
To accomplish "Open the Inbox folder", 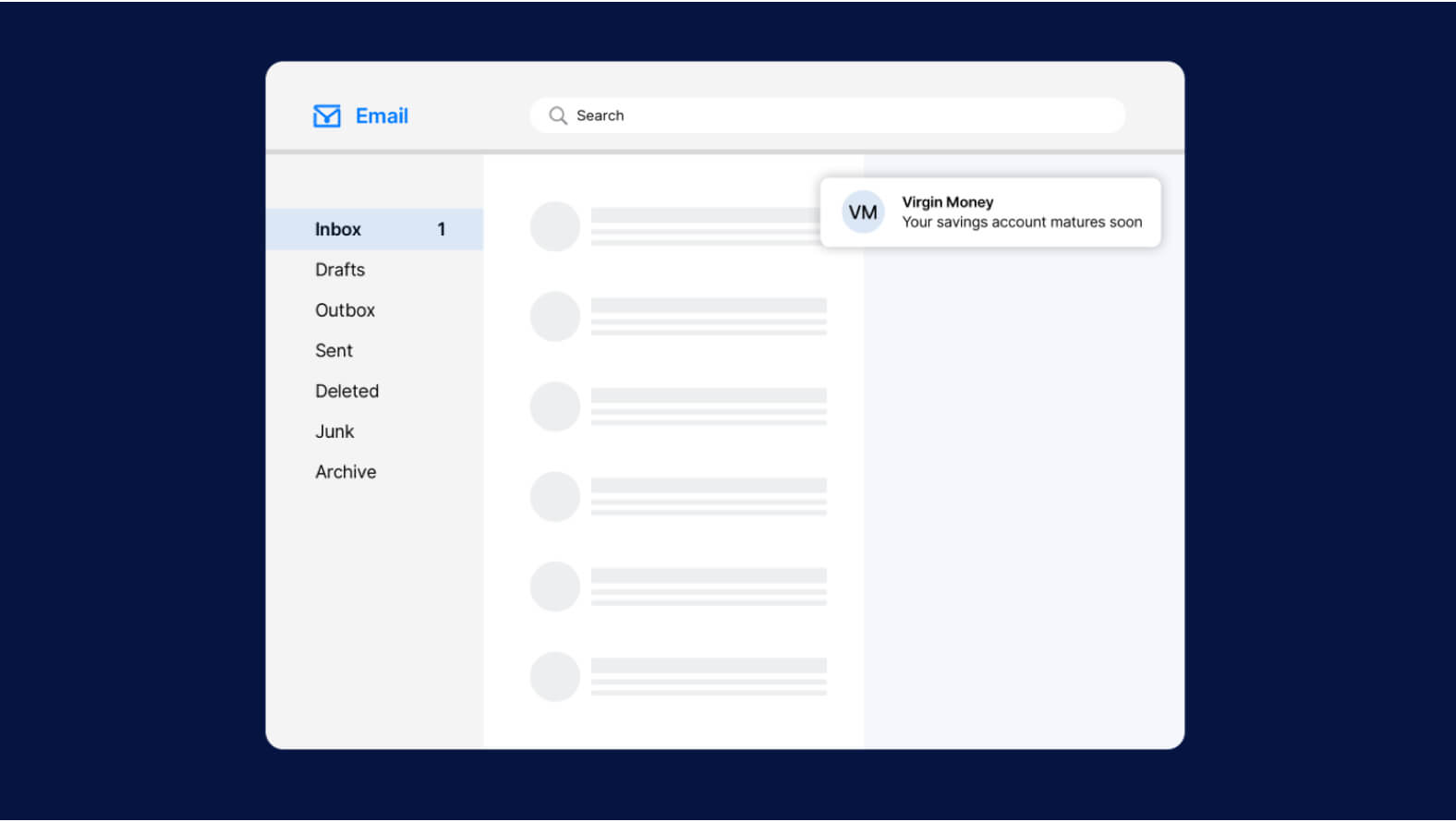I will [x=338, y=229].
